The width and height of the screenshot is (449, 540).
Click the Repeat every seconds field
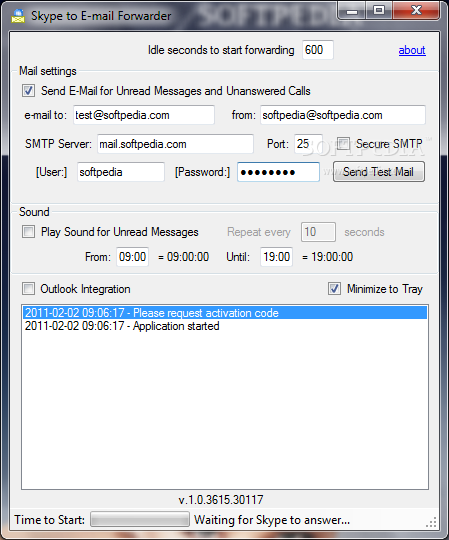coord(318,232)
